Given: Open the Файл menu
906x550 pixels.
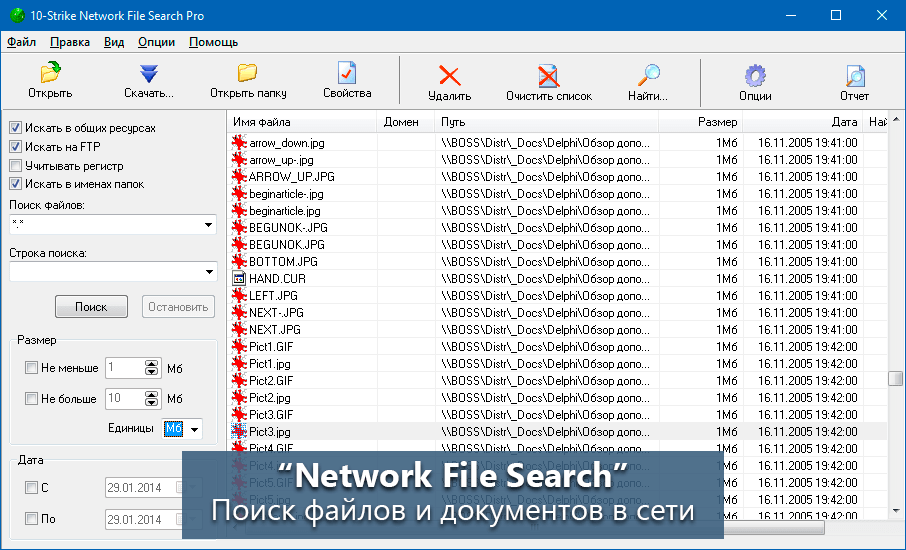Looking at the screenshot, I should click(21, 42).
